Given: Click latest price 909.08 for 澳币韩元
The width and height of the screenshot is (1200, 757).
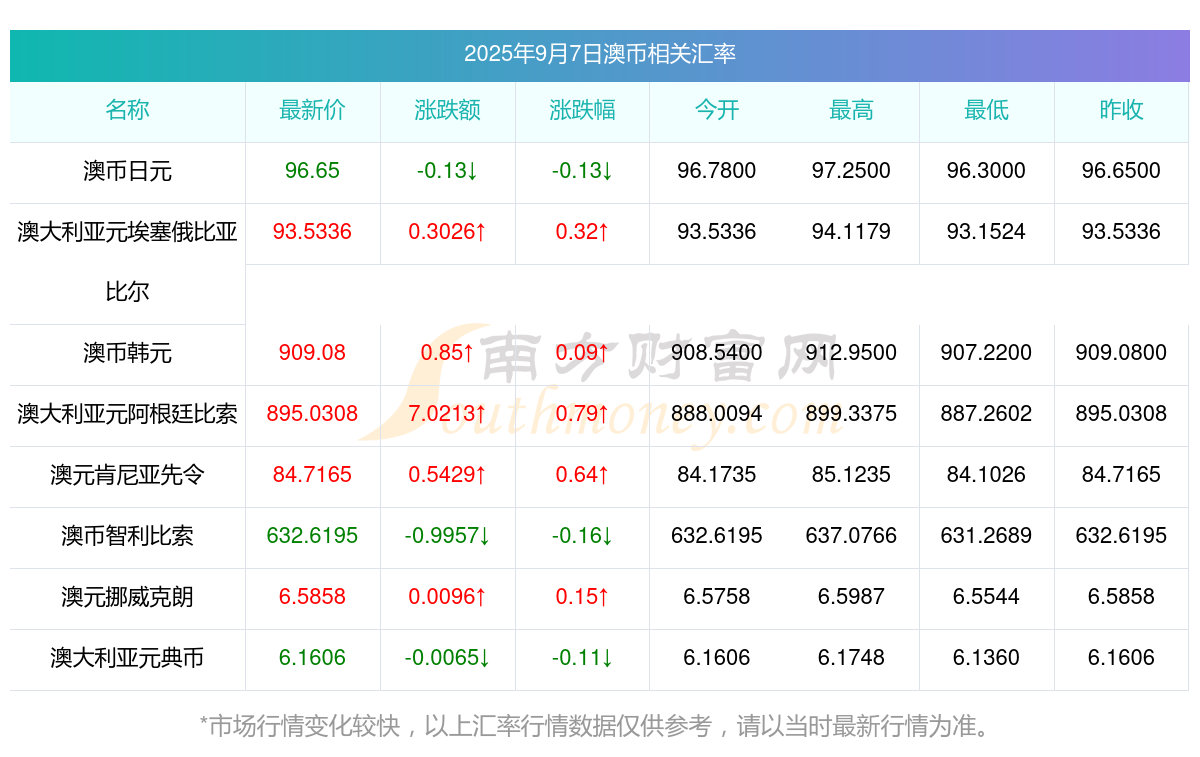Looking at the screenshot, I should click(x=312, y=353).
